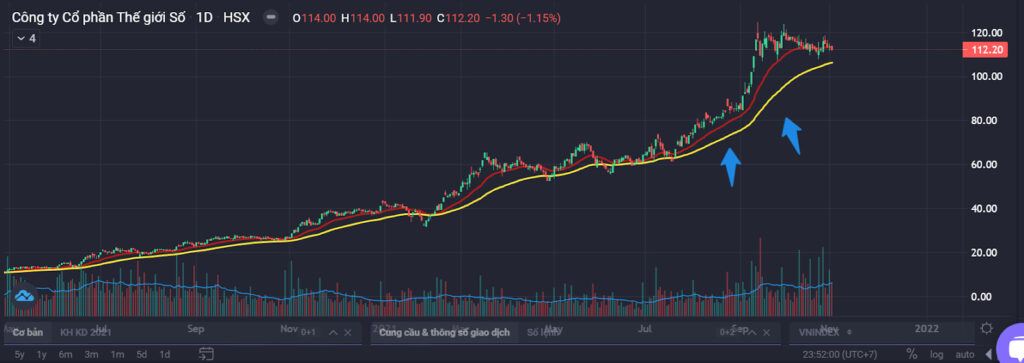
Task: Toggle percentage scale mode
Action: 911,355
